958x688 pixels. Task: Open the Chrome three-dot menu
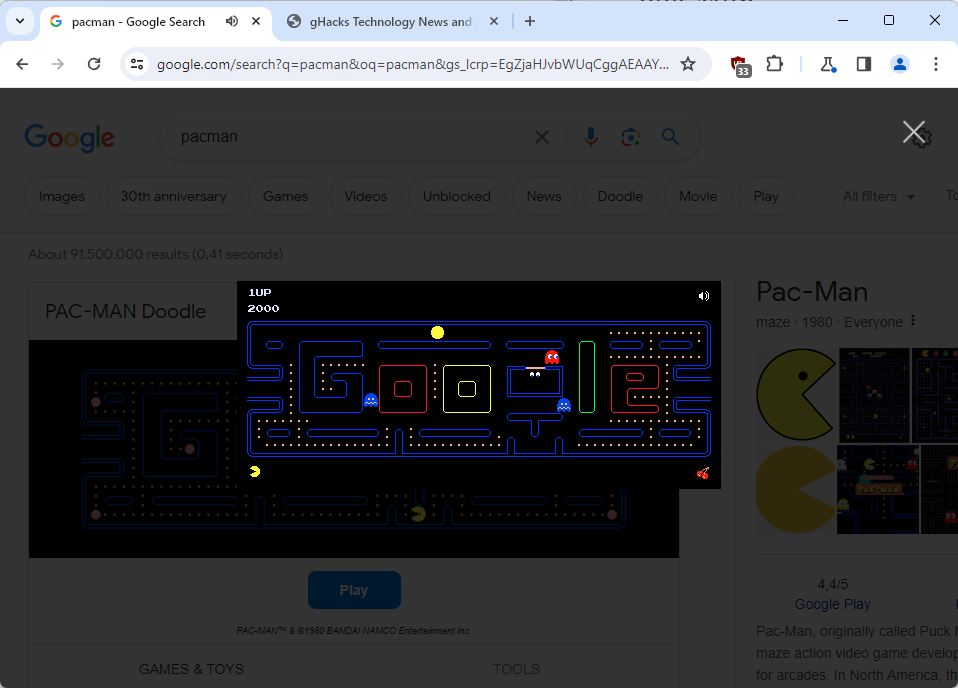click(935, 64)
